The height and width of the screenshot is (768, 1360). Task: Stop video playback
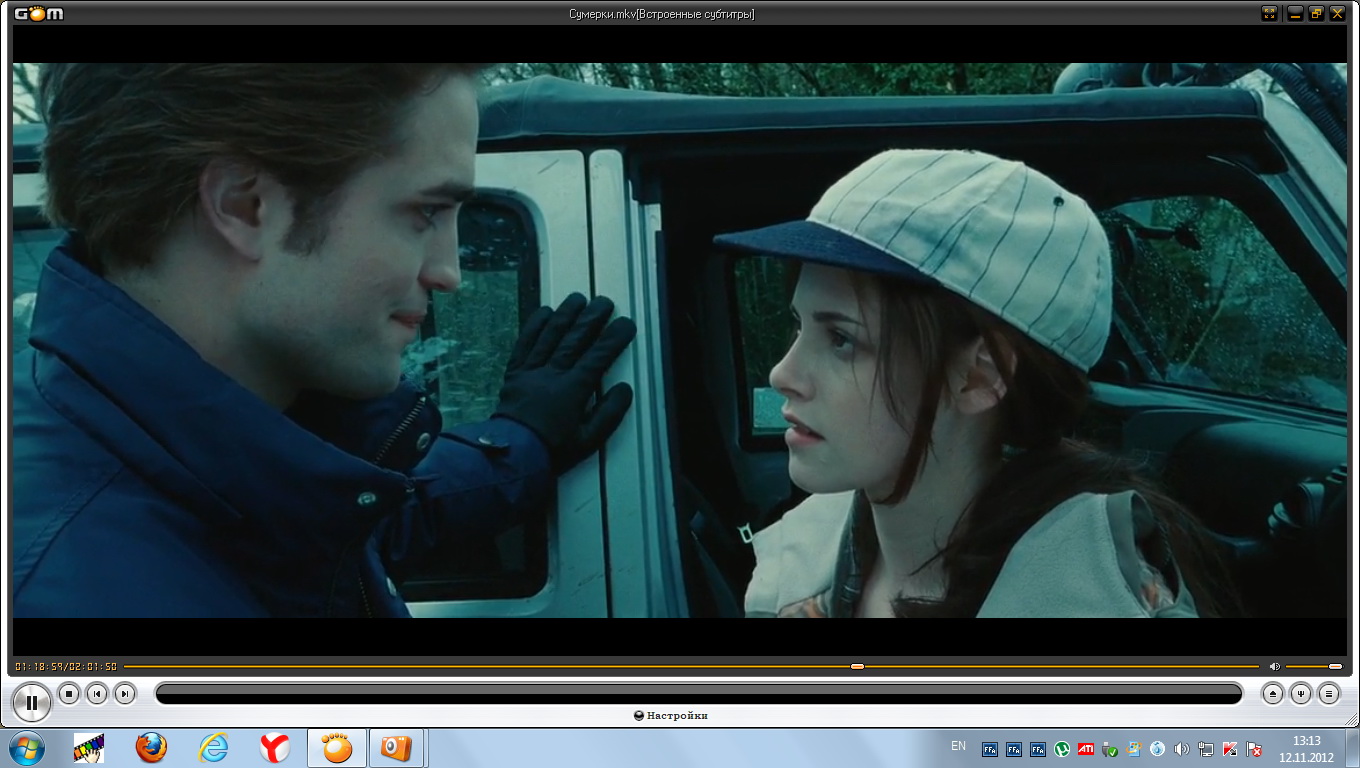pos(69,693)
